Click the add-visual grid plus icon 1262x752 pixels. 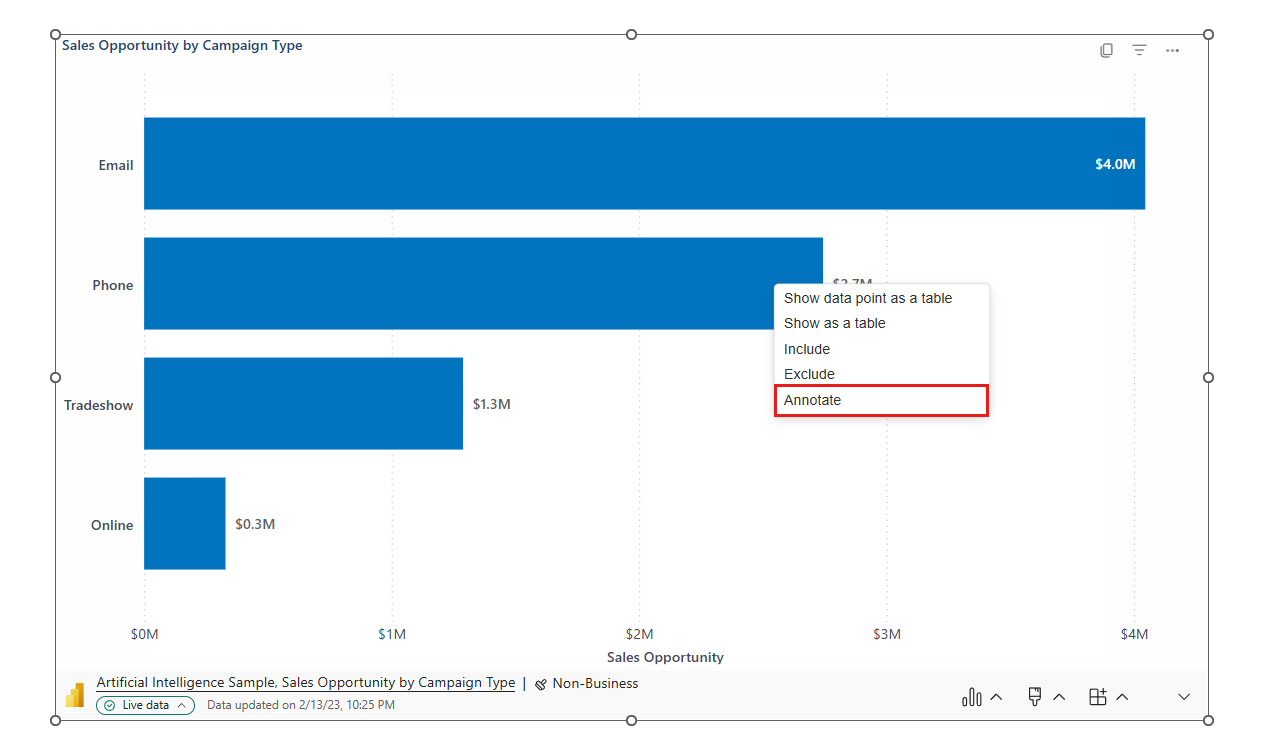point(1098,697)
